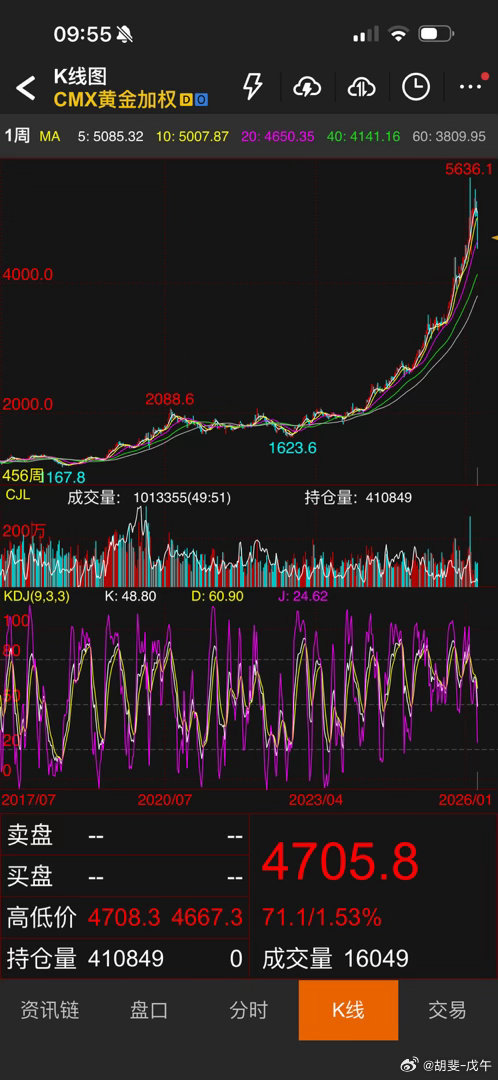
Task: Tap the 高低价 high value 4708.3
Action: tap(124, 917)
